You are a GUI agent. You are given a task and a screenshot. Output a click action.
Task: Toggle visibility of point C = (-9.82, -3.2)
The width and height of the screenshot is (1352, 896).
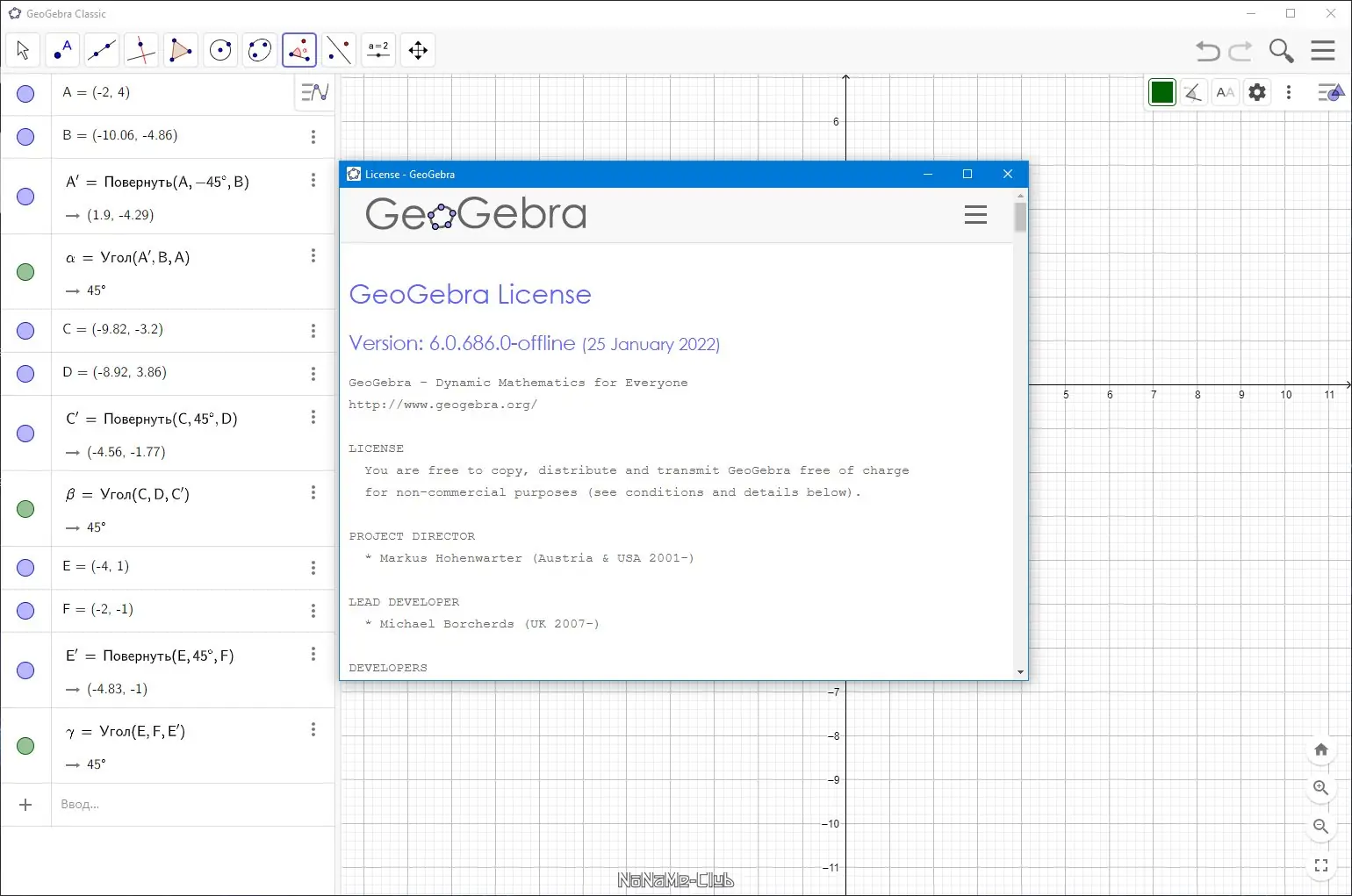pos(25,331)
